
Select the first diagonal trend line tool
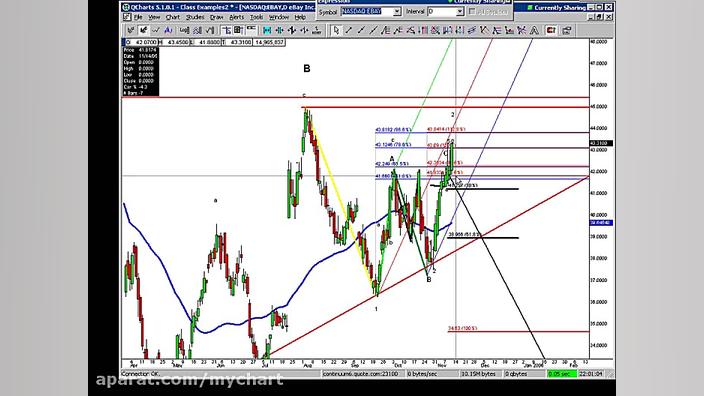tap(348, 30)
